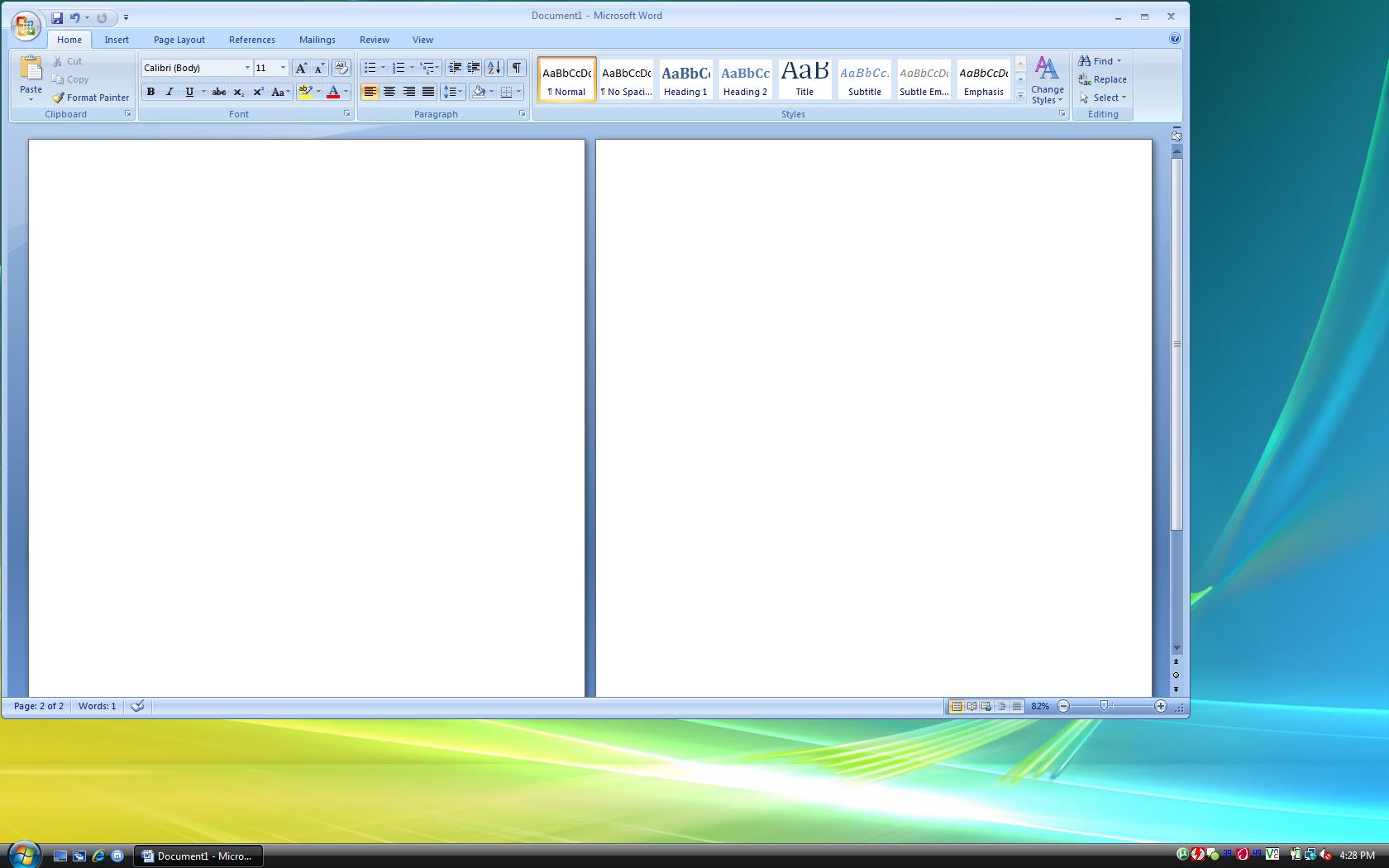1389x868 pixels.
Task: Open the font size dropdown
Action: pos(283,68)
